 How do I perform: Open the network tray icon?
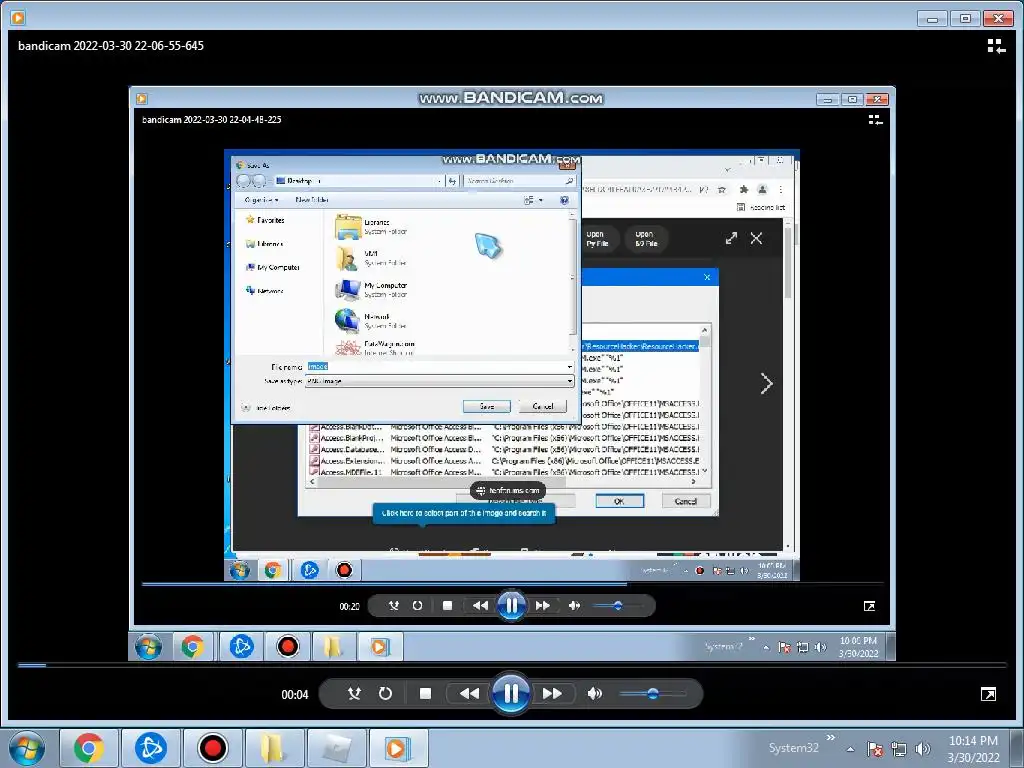[x=899, y=749]
